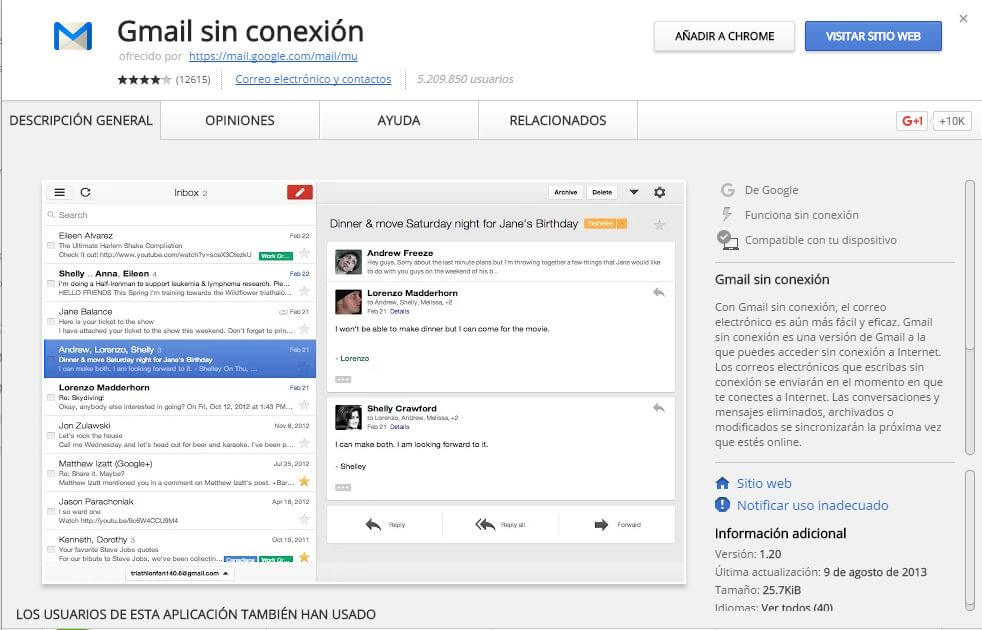Viewport: 982px width, 630px height.
Task: Toggle star on Eileen Alvarez email
Action: tap(304, 253)
